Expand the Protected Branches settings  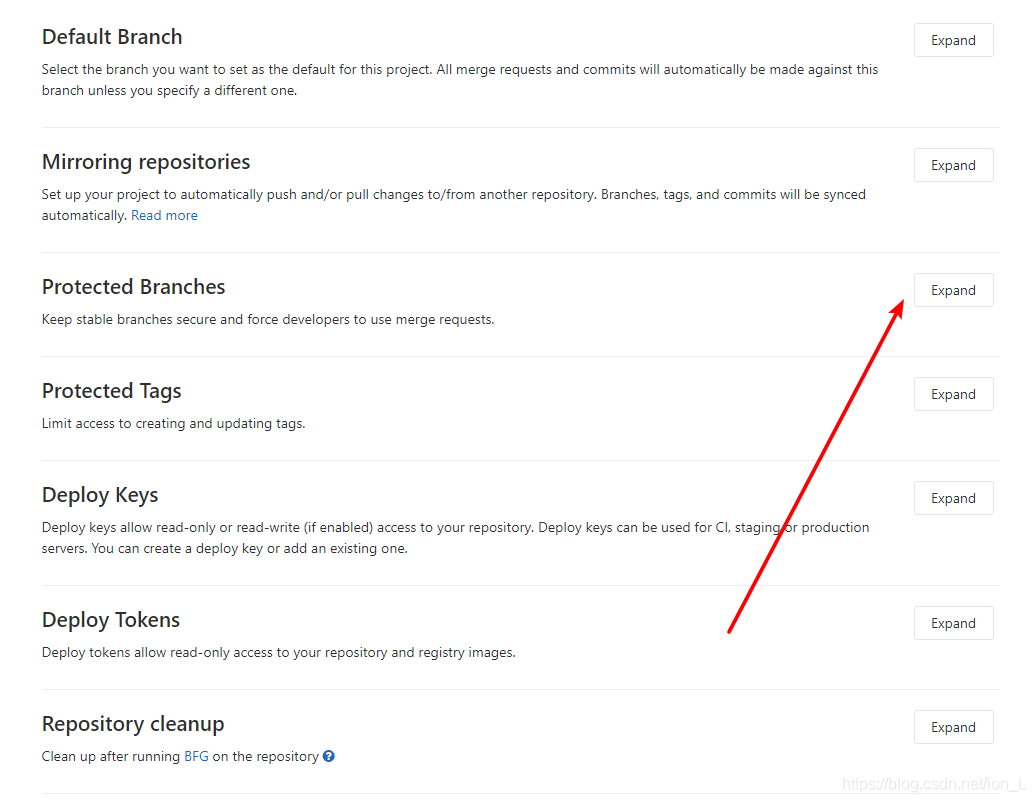[953, 290]
